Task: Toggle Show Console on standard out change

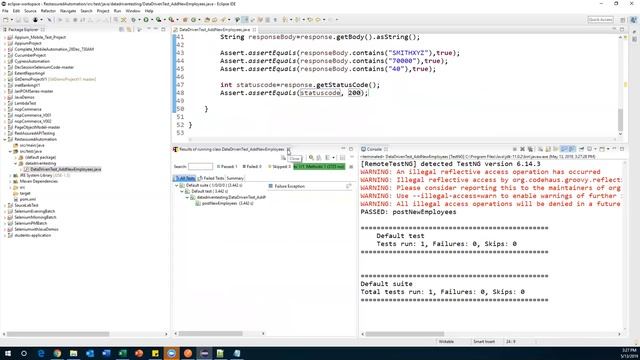Action: [564, 149]
